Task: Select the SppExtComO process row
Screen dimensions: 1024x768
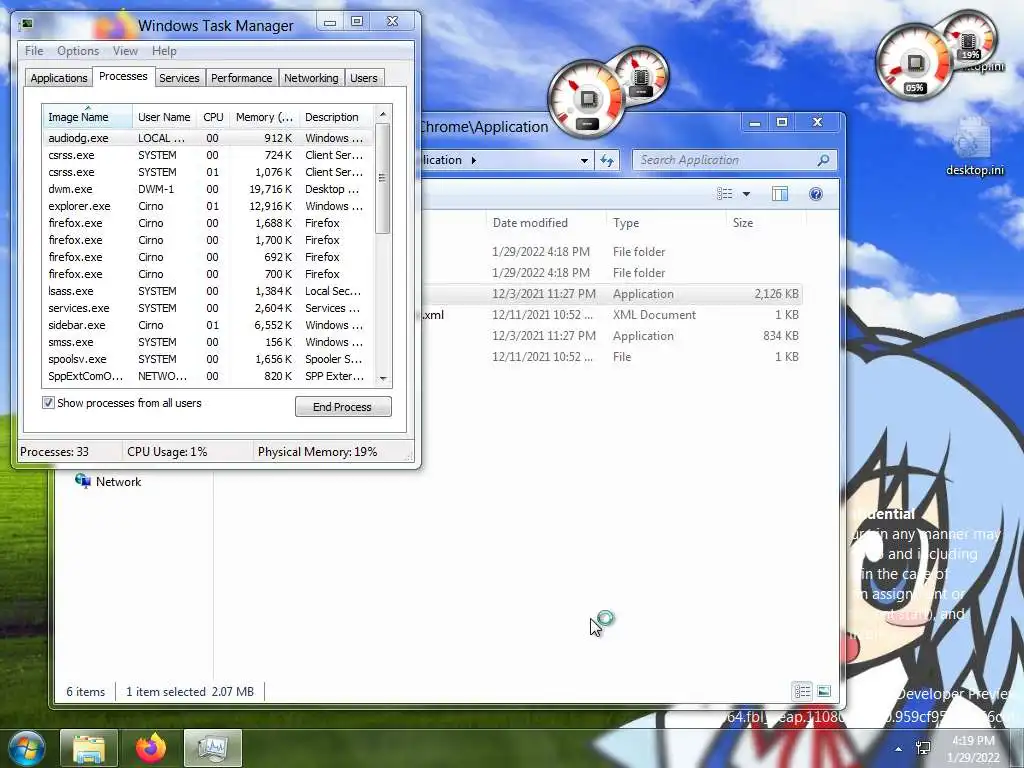Action: [x=208, y=376]
